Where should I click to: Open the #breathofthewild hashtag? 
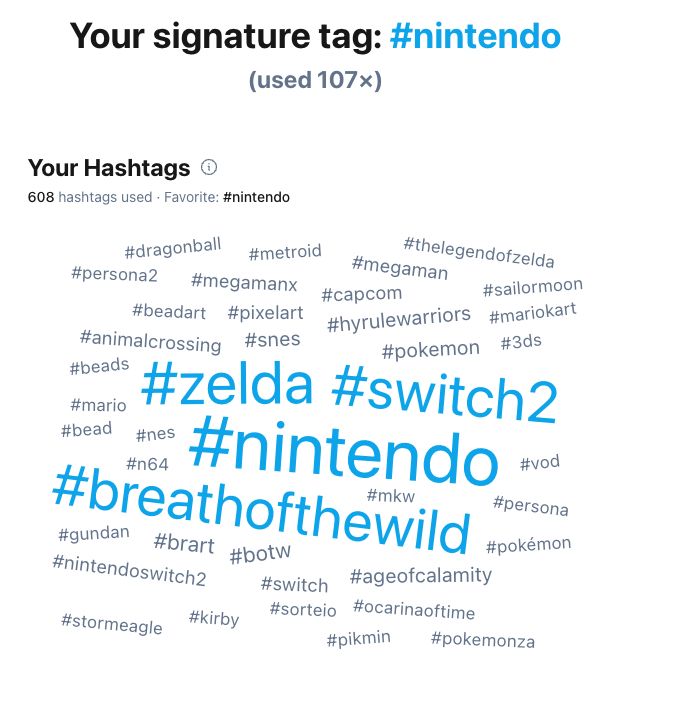coord(262,511)
